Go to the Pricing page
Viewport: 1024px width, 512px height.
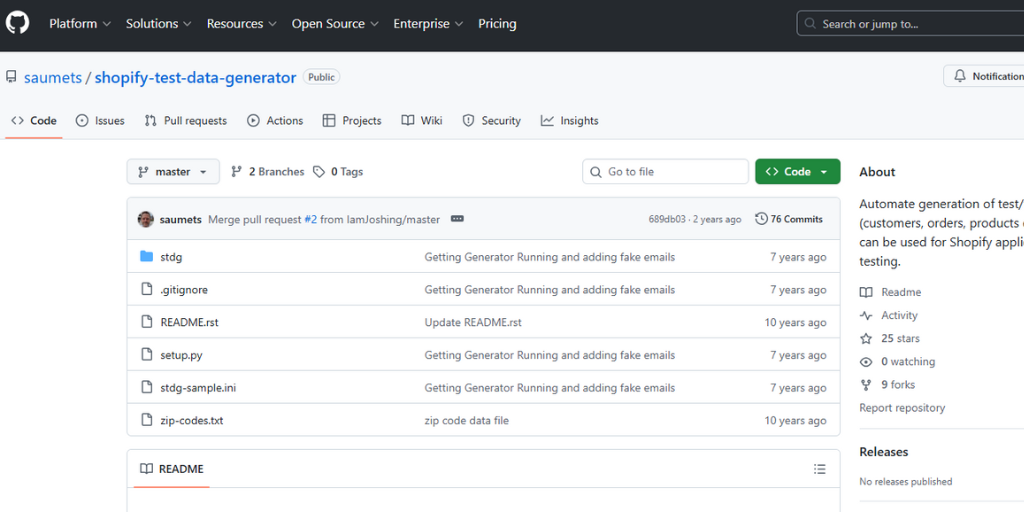[x=497, y=24]
